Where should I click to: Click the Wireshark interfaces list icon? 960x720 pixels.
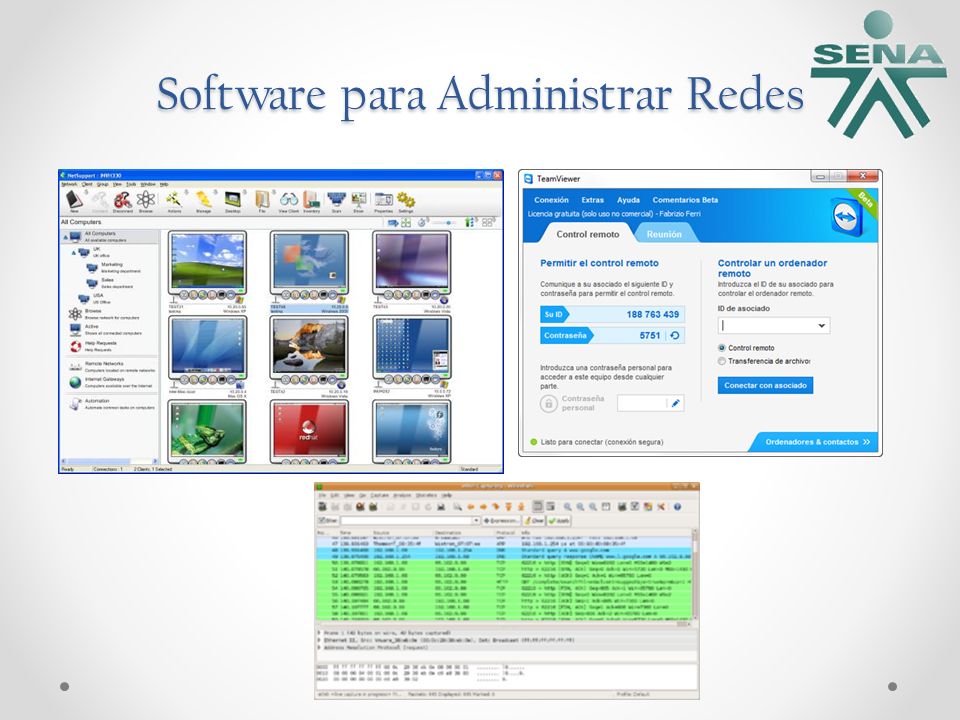point(323,507)
